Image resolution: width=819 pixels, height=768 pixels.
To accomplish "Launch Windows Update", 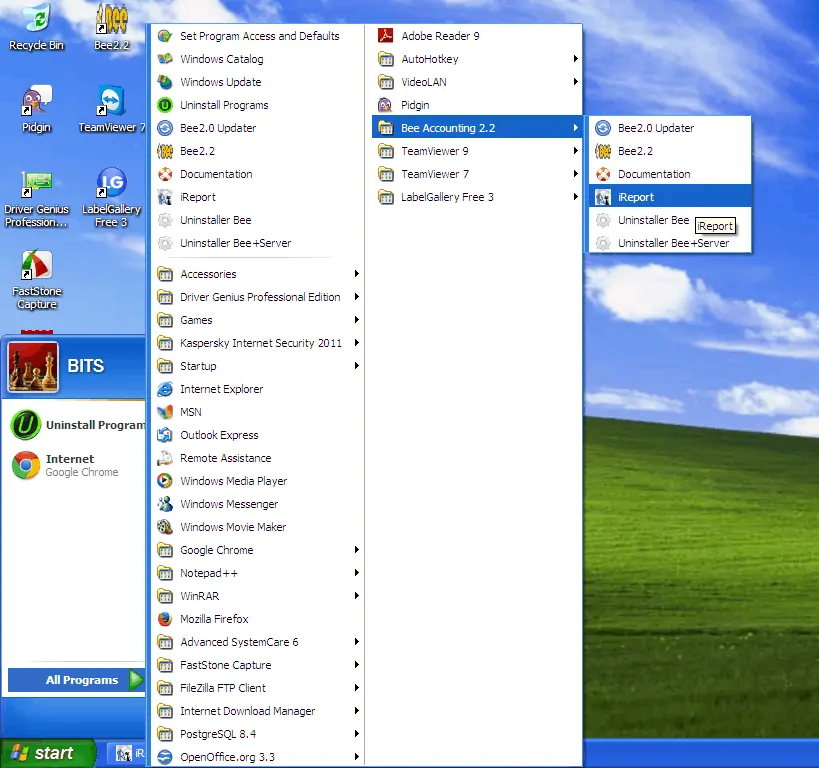I will pos(257,82).
